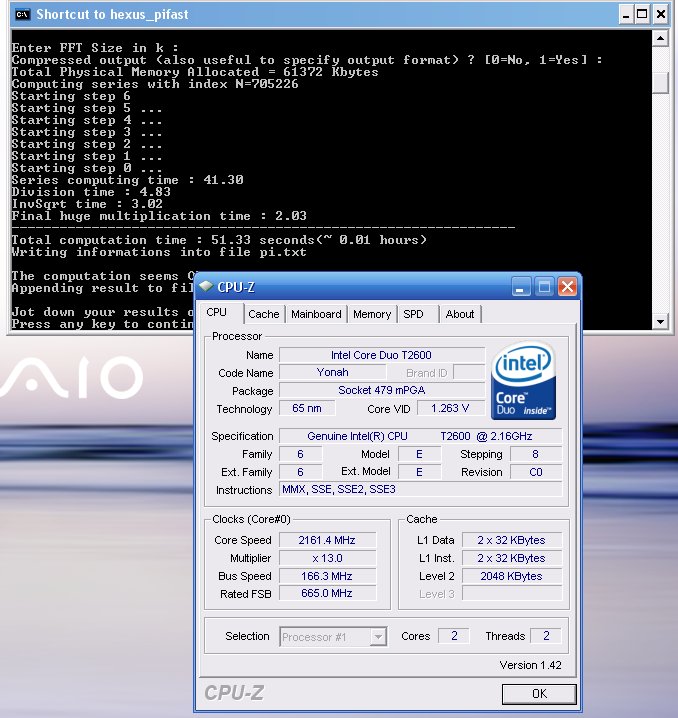This screenshot has width=678, height=718.
Task: Click the 'Series computing time : 41.30' line
Action: point(127,180)
